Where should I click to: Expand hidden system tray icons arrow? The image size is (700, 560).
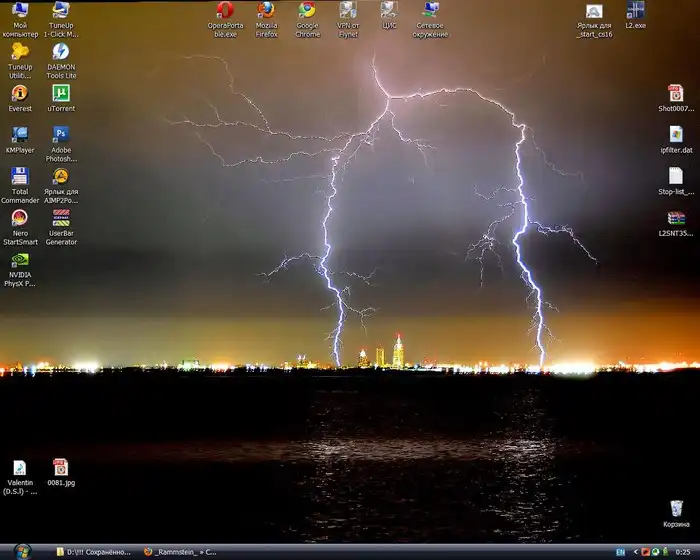pos(635,552)
